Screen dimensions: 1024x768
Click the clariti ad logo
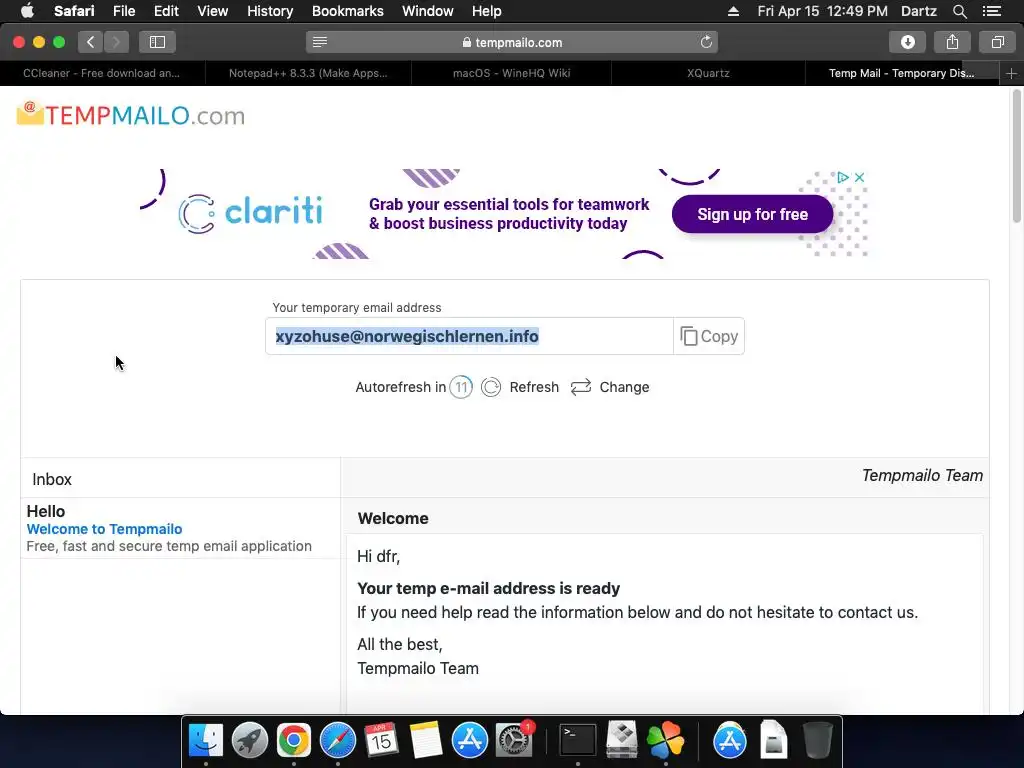coord(250,213)
